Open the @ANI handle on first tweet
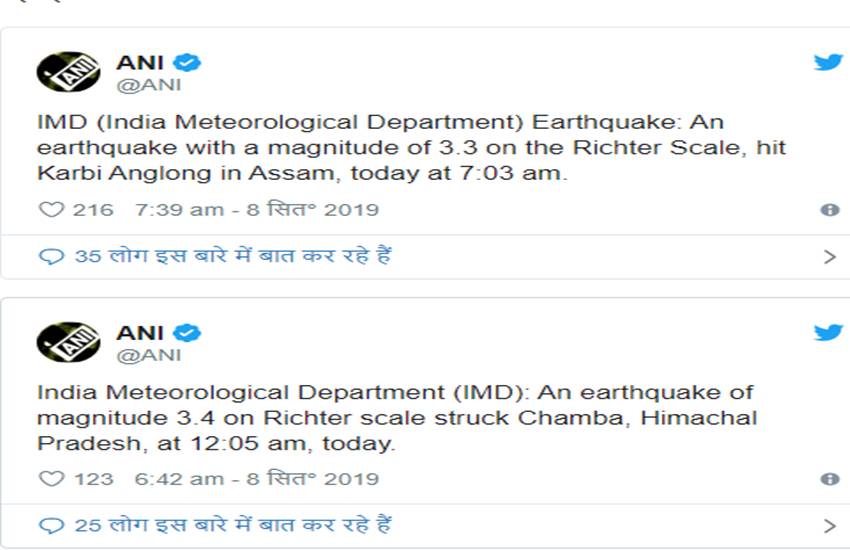 tap(149, 85)
